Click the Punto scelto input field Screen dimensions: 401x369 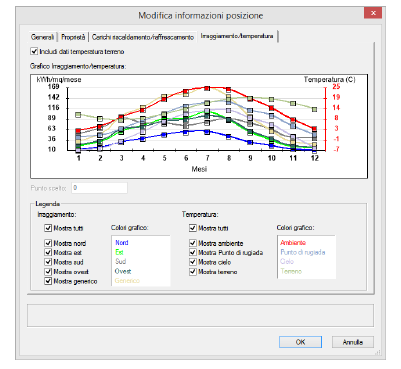(x=100, y=188)
